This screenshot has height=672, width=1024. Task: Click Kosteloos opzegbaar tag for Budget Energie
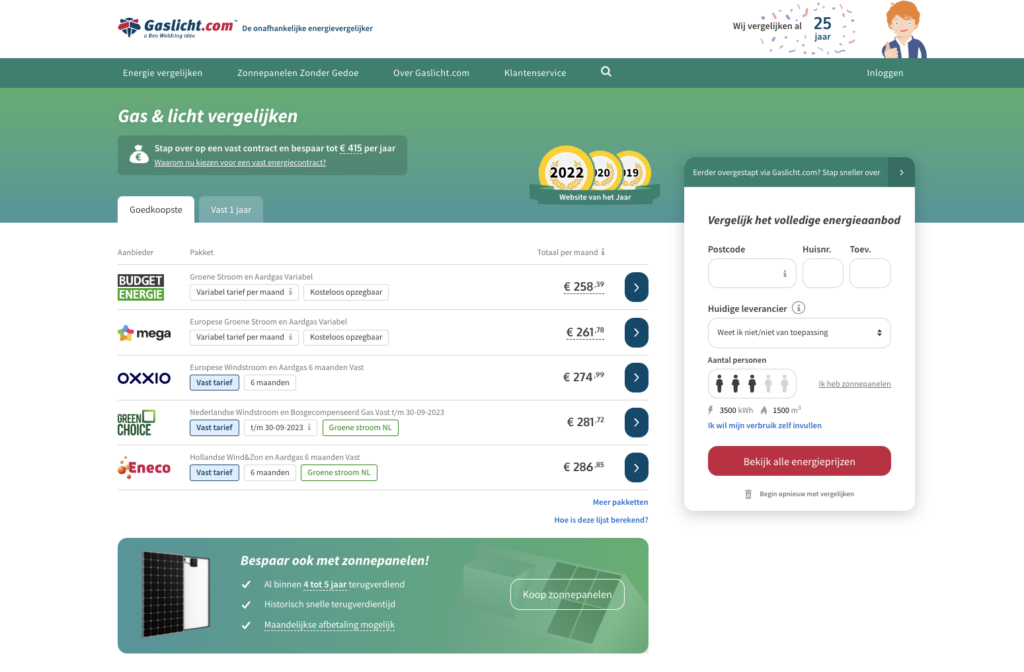pyautogui.click(x=346, y=293)
